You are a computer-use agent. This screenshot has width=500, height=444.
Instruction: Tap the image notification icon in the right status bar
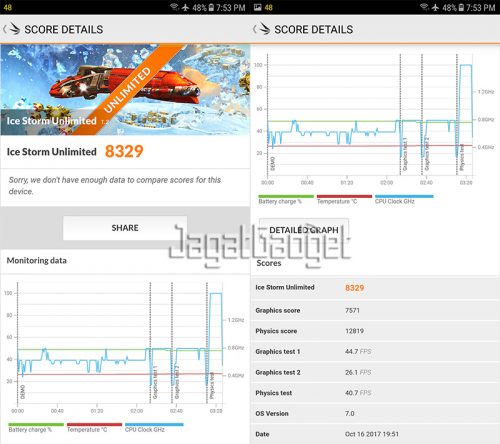257,7
